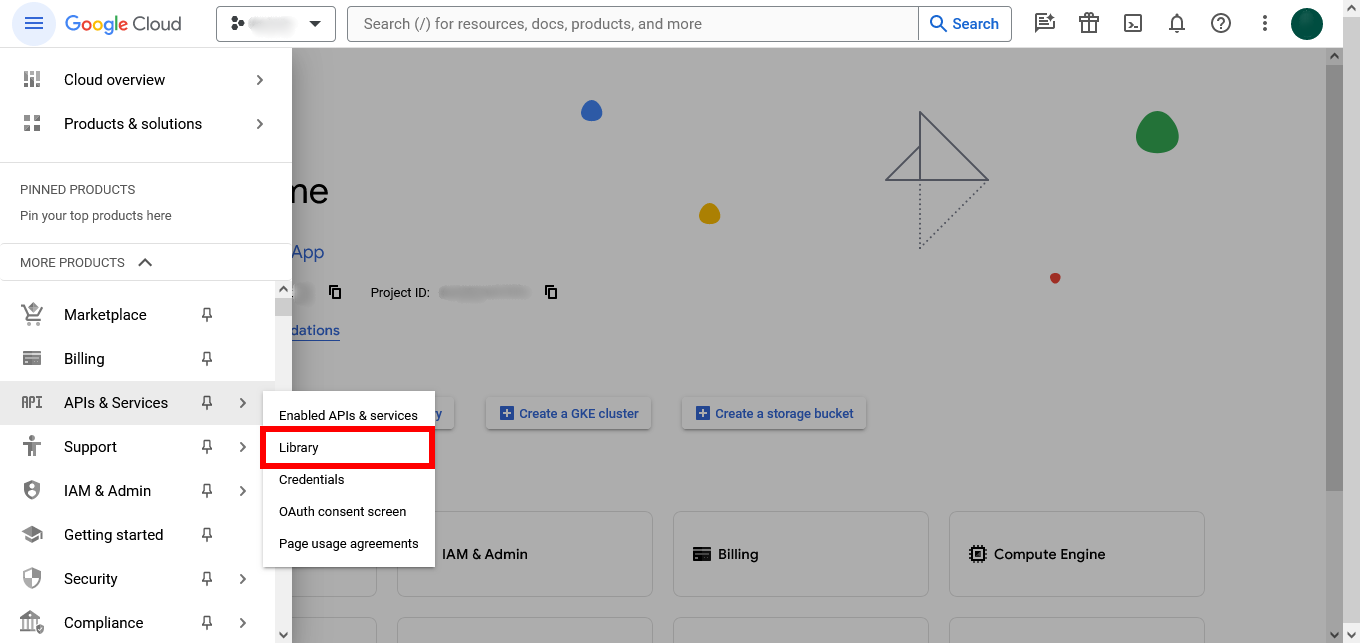The width and height of the screenshot is (1360, 643).
Task: Open the Compute Engine quick access card
Action: pos(1076,554)
